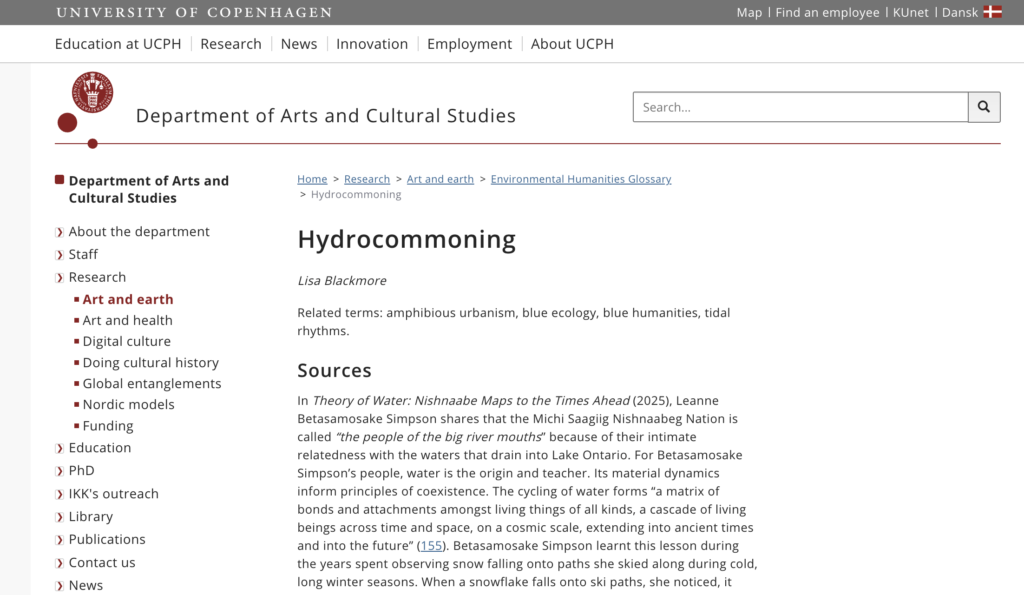Open Environmental Humanities Glossary breadcrumb
1024x595 pixels.
(580, 179)
